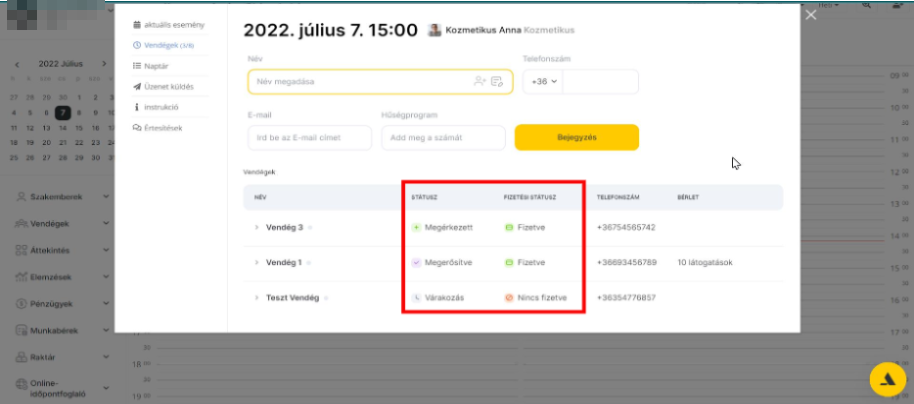This screenshot has width=914, height=404.
Task: Click the clock Várakozás status icon
Action: click(416, 297)
